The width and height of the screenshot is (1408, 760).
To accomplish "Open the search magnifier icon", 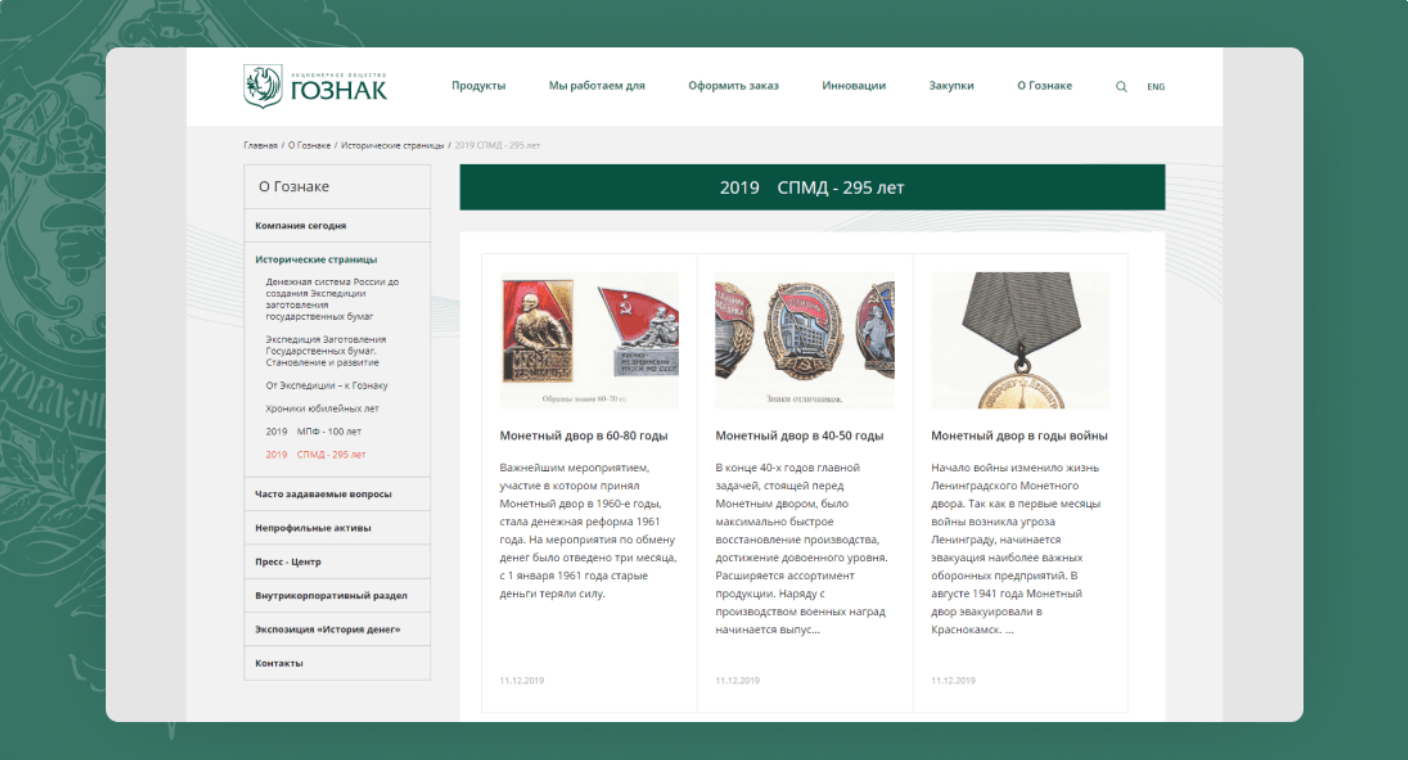I will (1121, 86).
